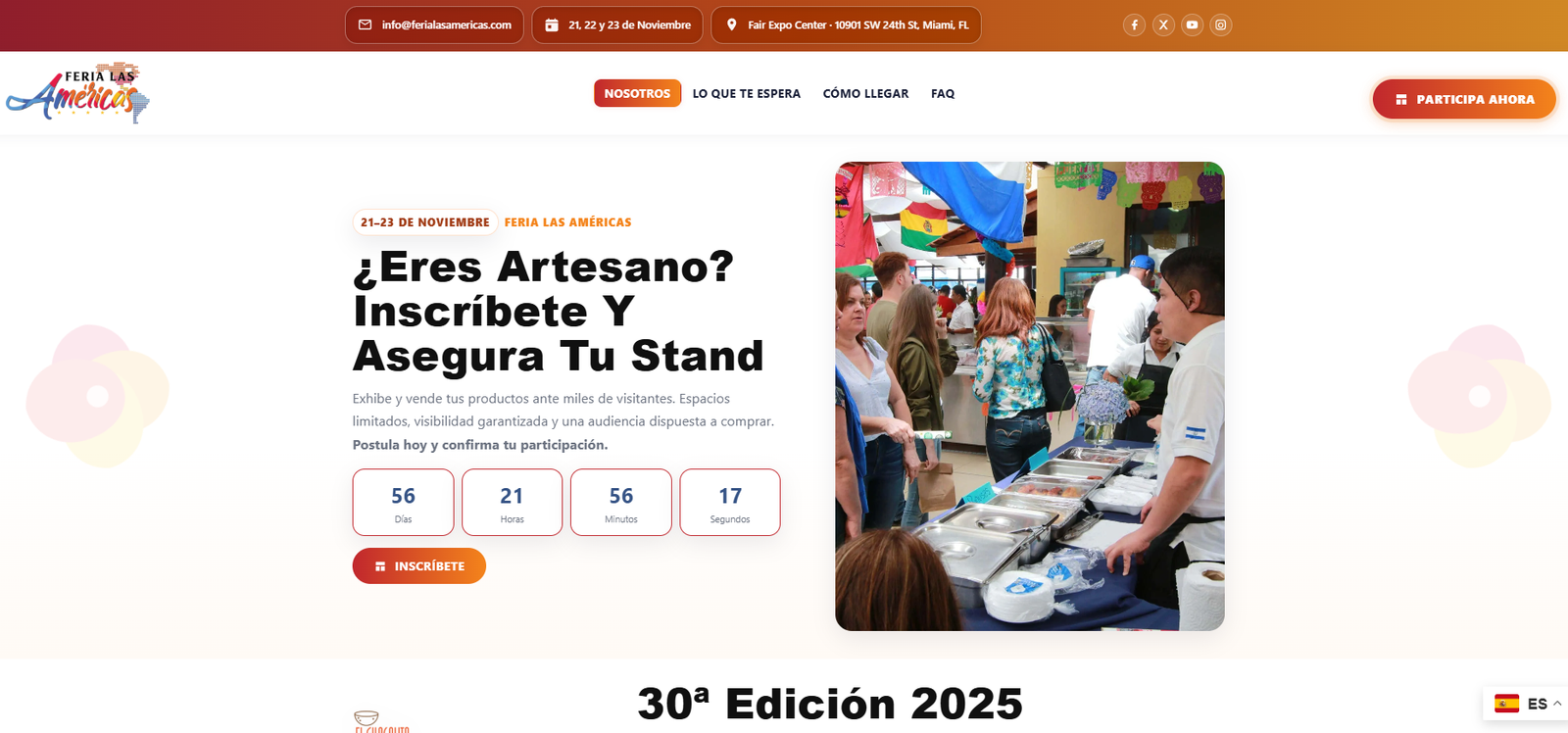The width and height of the screenshot is (1568, 733).
Task: Click the ¿Eres Artesano? headline
Action: point(558,311)
